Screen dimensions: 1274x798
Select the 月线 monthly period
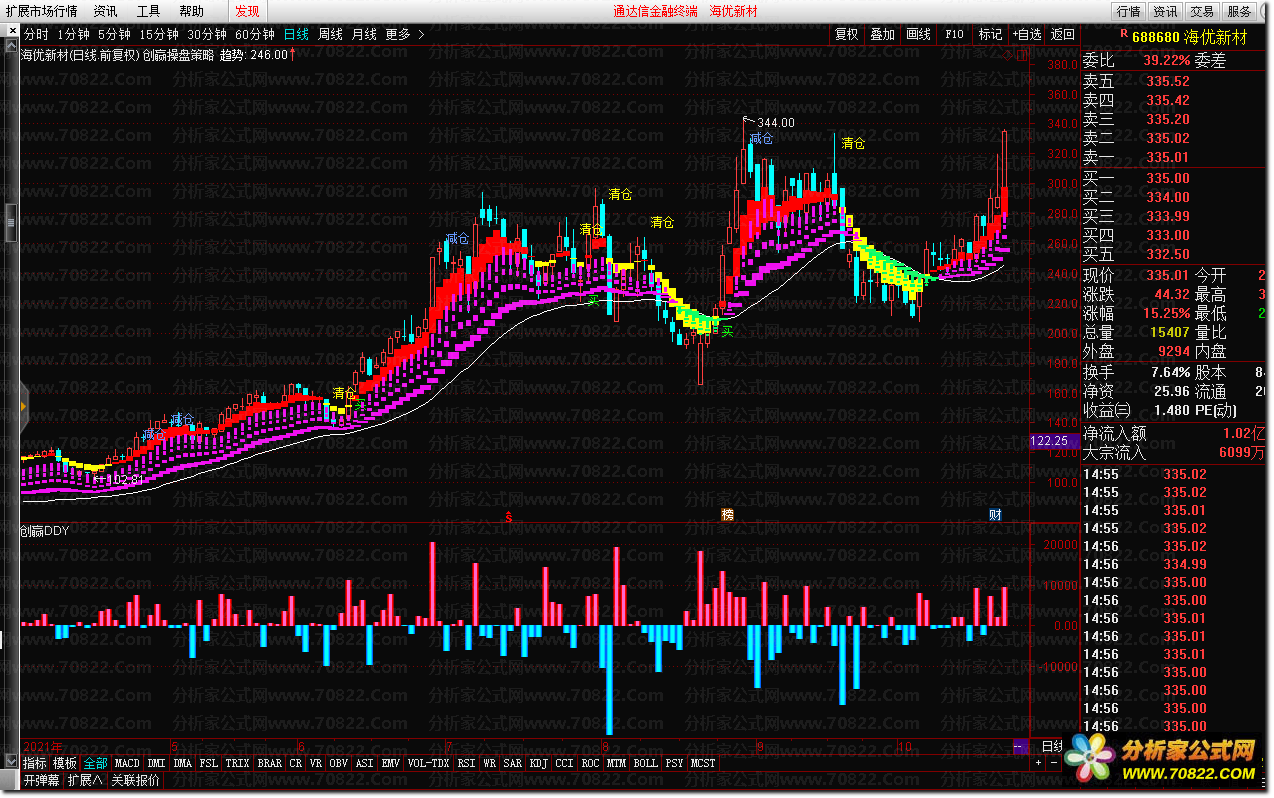coord(364,34)
